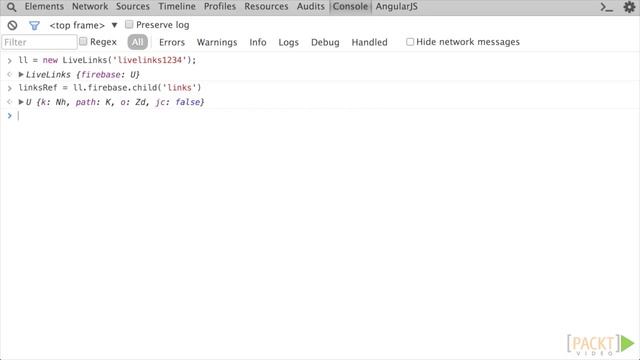Image resolution: width=640 pixels, height=360 pixels.
Task: Enable the Regex checkbox
Action: click(83, 41)
